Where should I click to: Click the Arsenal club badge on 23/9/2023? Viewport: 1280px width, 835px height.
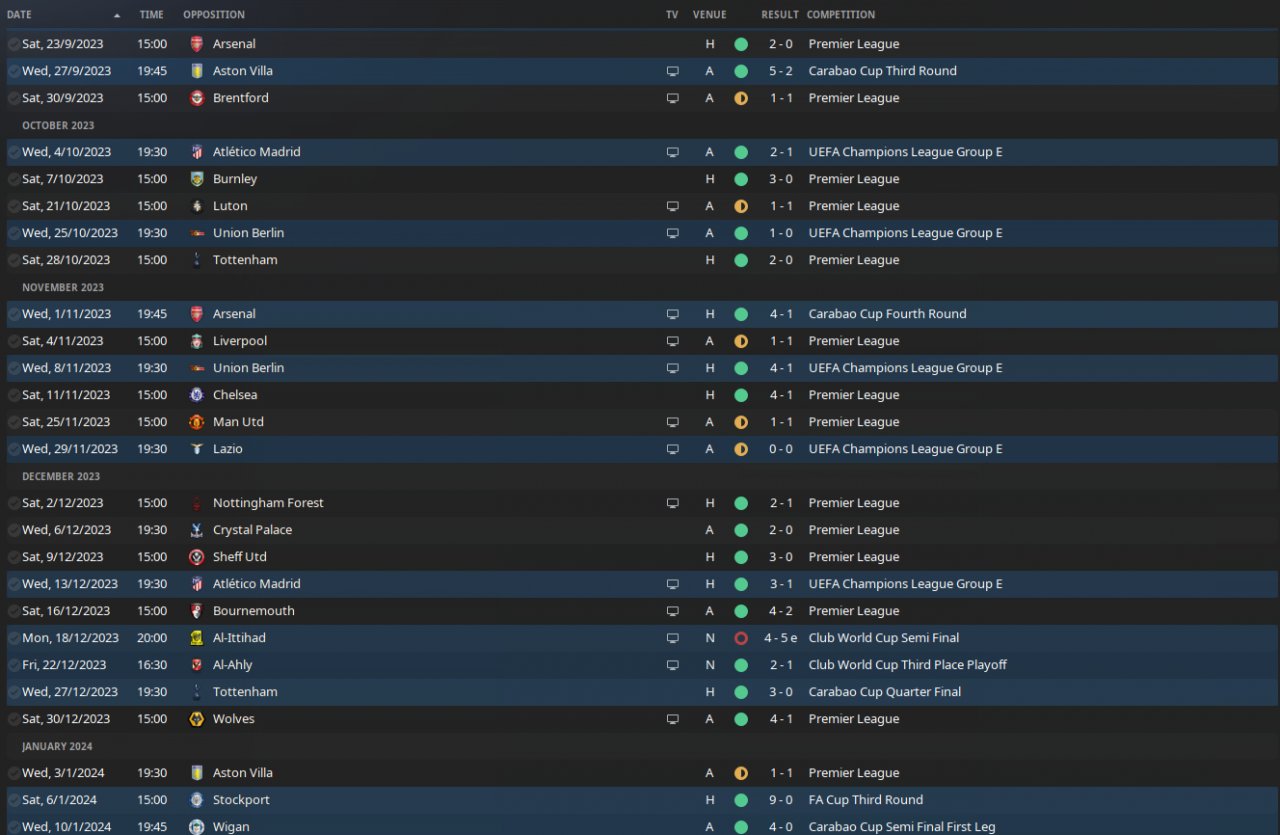pyautogui.click(x=197, y=44)
